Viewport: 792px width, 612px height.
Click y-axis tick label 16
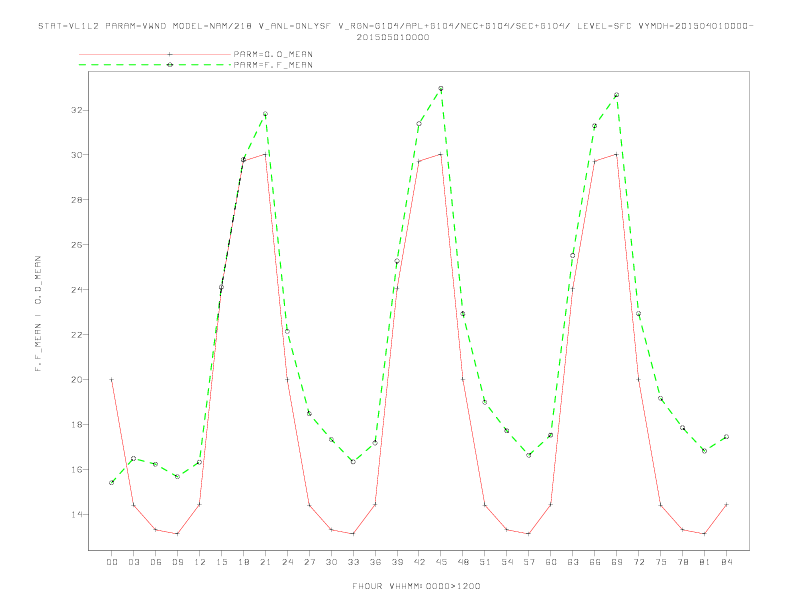pos(77,470)
